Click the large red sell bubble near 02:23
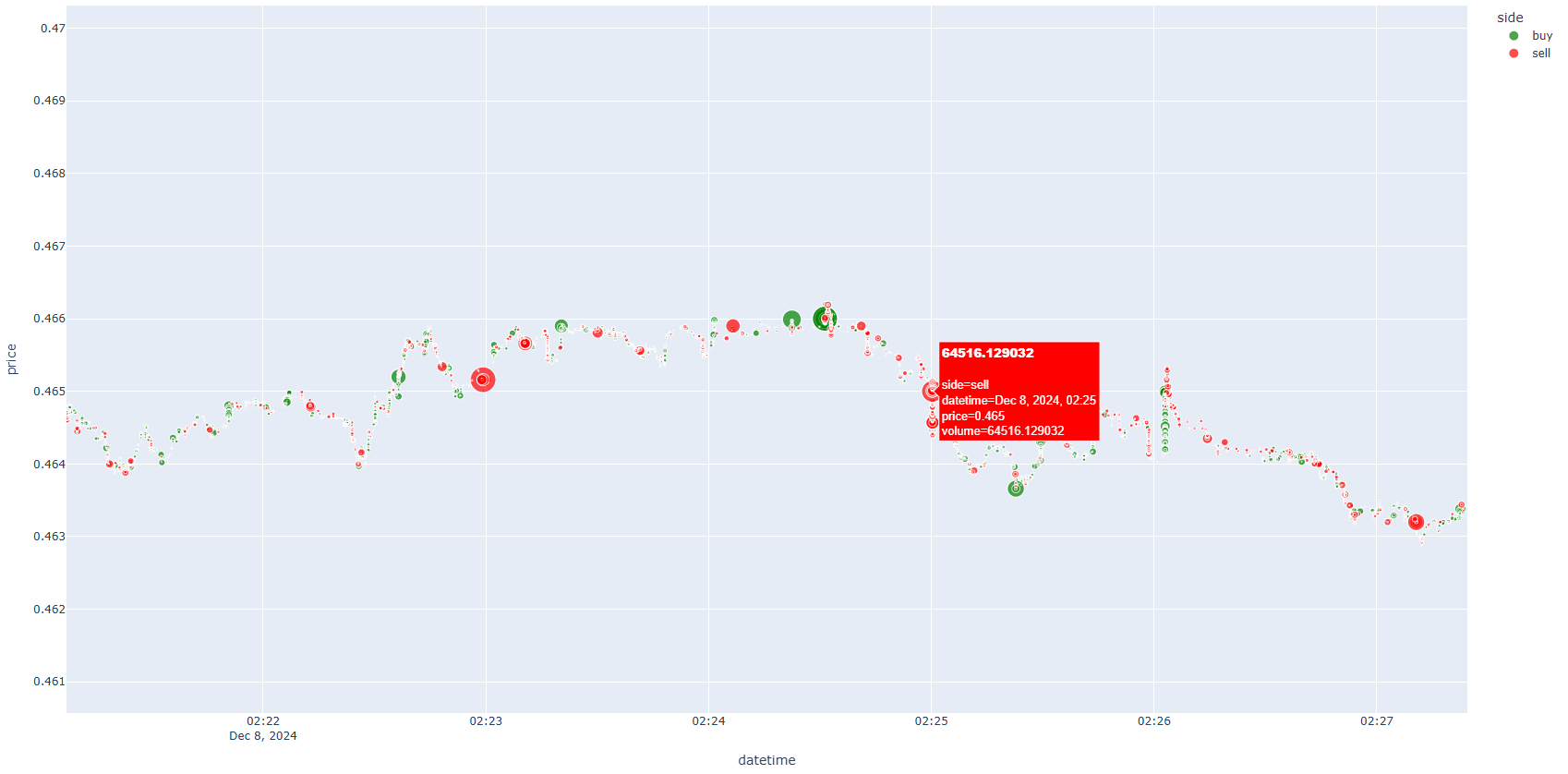Viewport: 1568px width, 774px height. pos(483,380)
